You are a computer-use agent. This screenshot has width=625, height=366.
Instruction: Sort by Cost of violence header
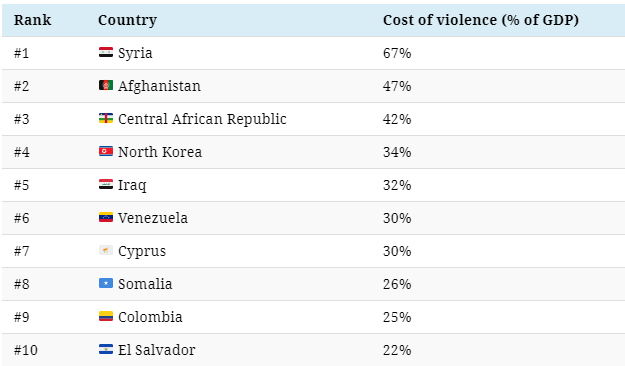point(481,20)
